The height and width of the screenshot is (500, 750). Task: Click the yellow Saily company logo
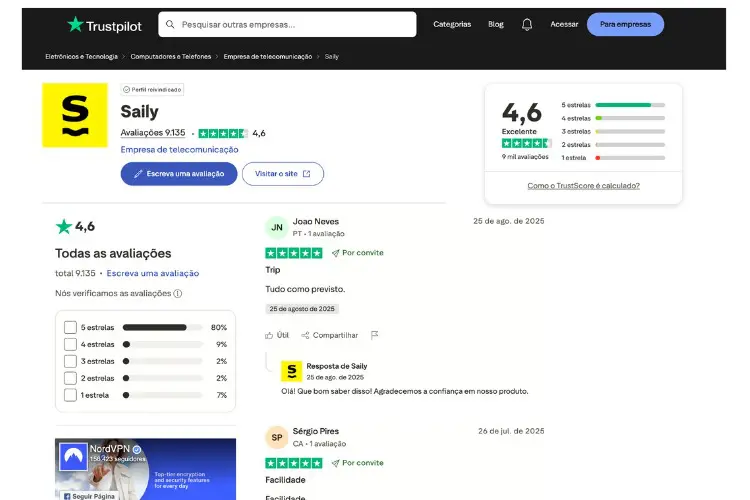coord(75,115)
